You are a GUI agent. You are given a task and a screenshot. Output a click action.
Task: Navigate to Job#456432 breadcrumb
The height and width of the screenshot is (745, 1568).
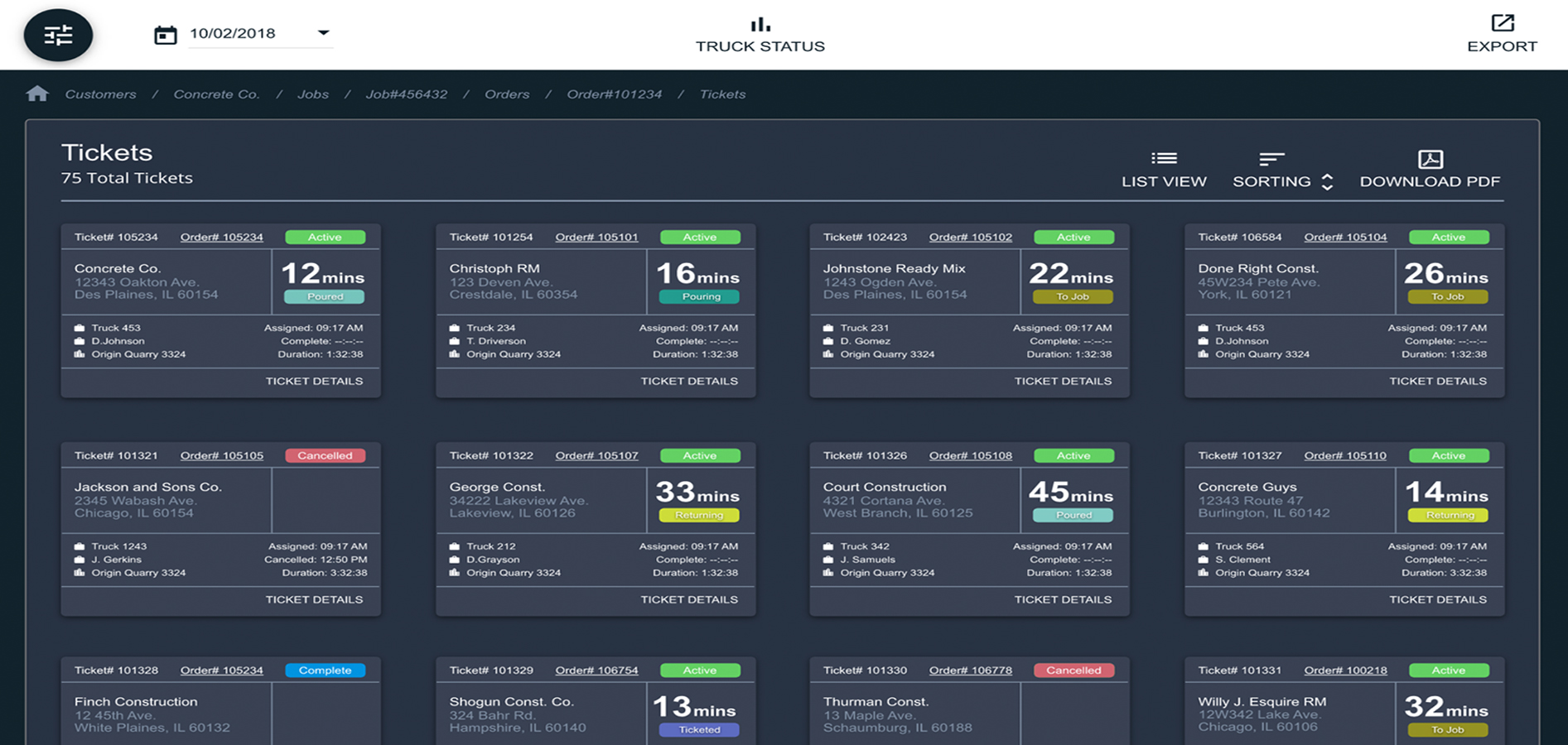pos(406,94)
